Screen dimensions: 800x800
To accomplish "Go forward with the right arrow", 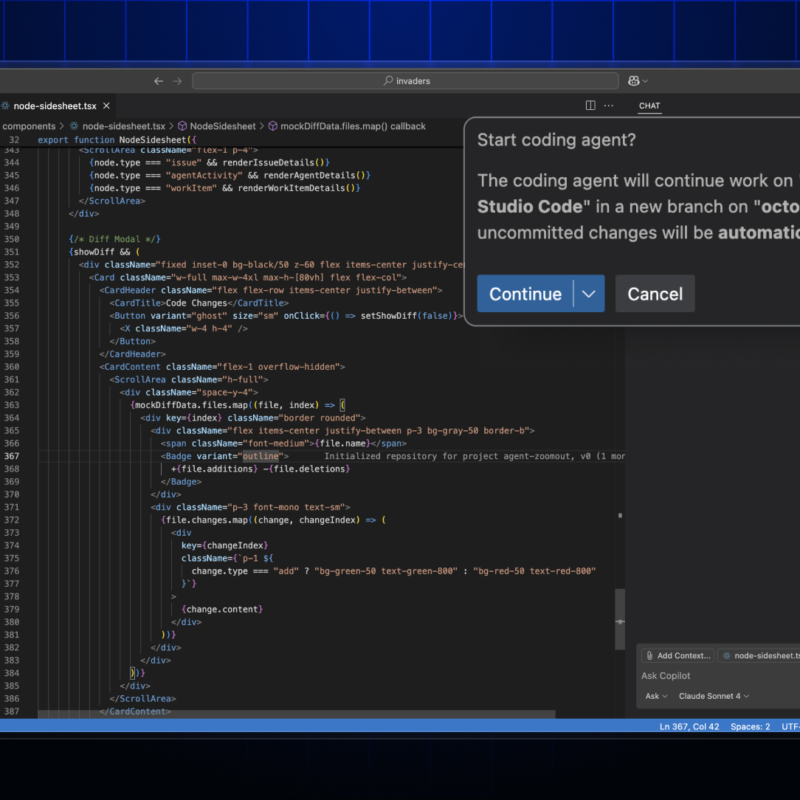I will [x=177, y=81].
